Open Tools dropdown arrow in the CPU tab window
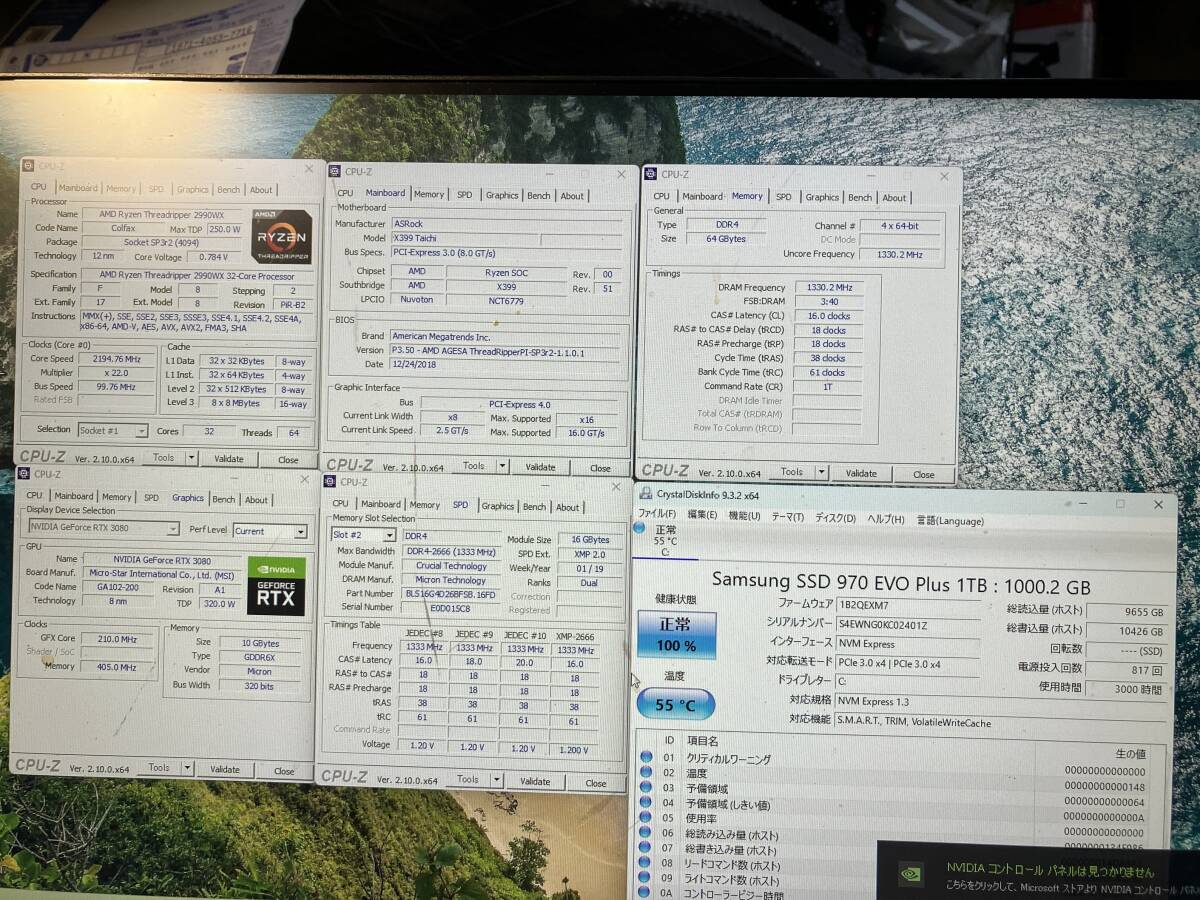This screenshot has width=1200, height=900. tap(191, 458)
